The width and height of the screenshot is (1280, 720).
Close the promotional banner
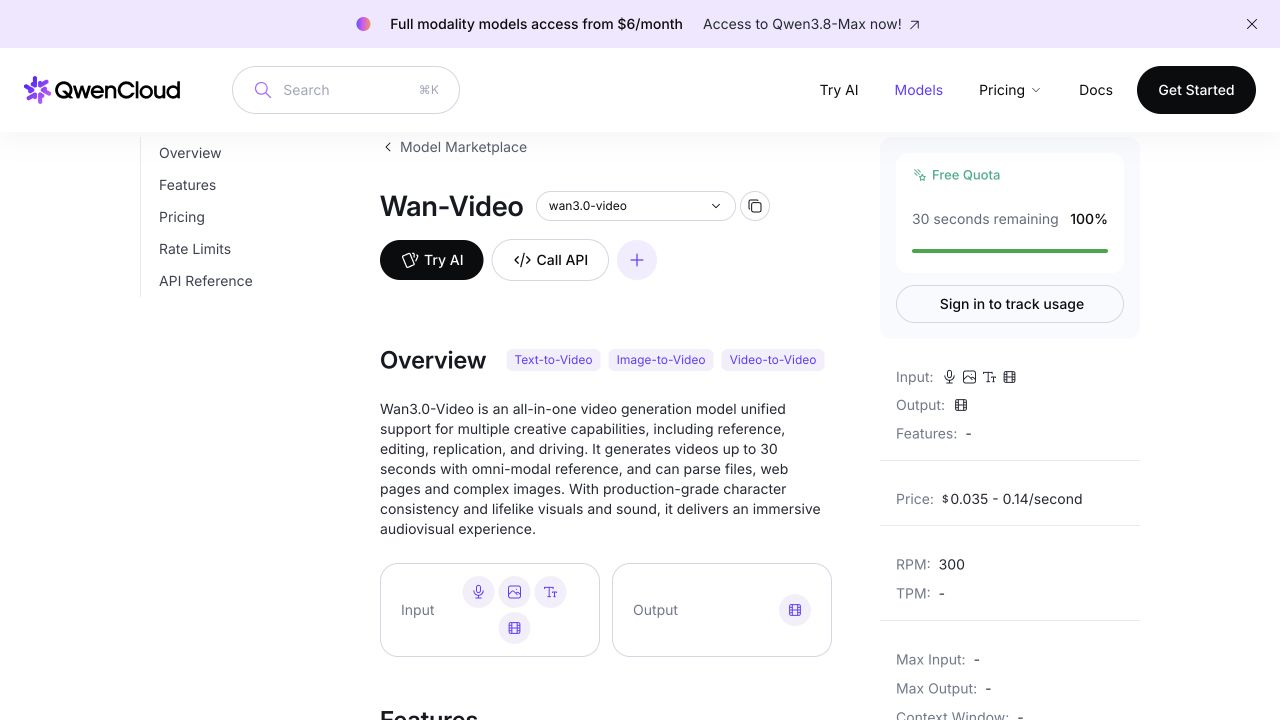(1252, 24)
